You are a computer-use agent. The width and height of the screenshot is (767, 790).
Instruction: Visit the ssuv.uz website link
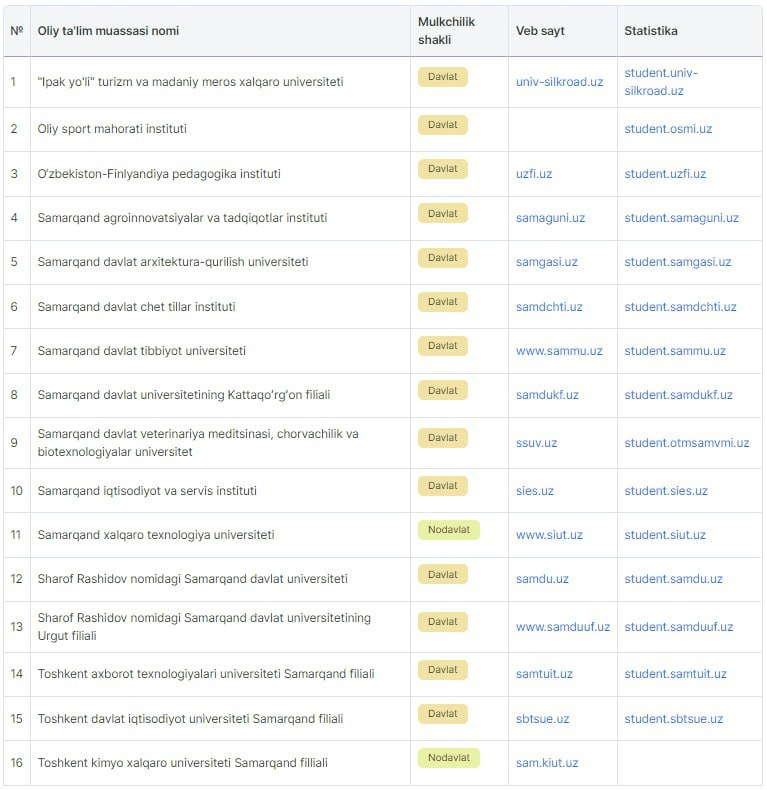coord(536,443)
